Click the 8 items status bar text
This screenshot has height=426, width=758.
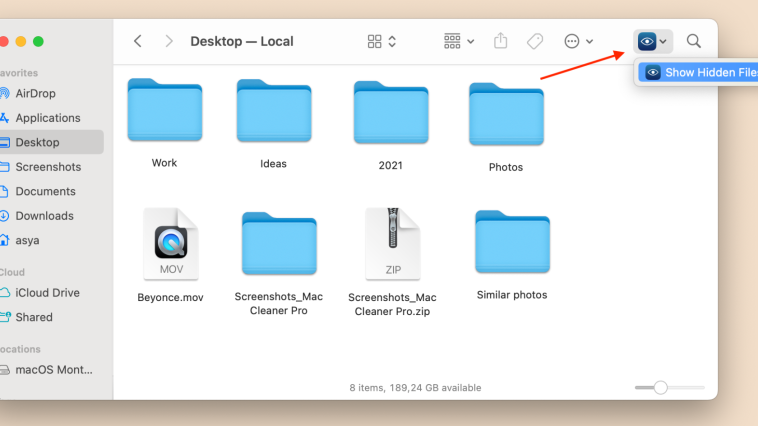[x=415, y=388]
